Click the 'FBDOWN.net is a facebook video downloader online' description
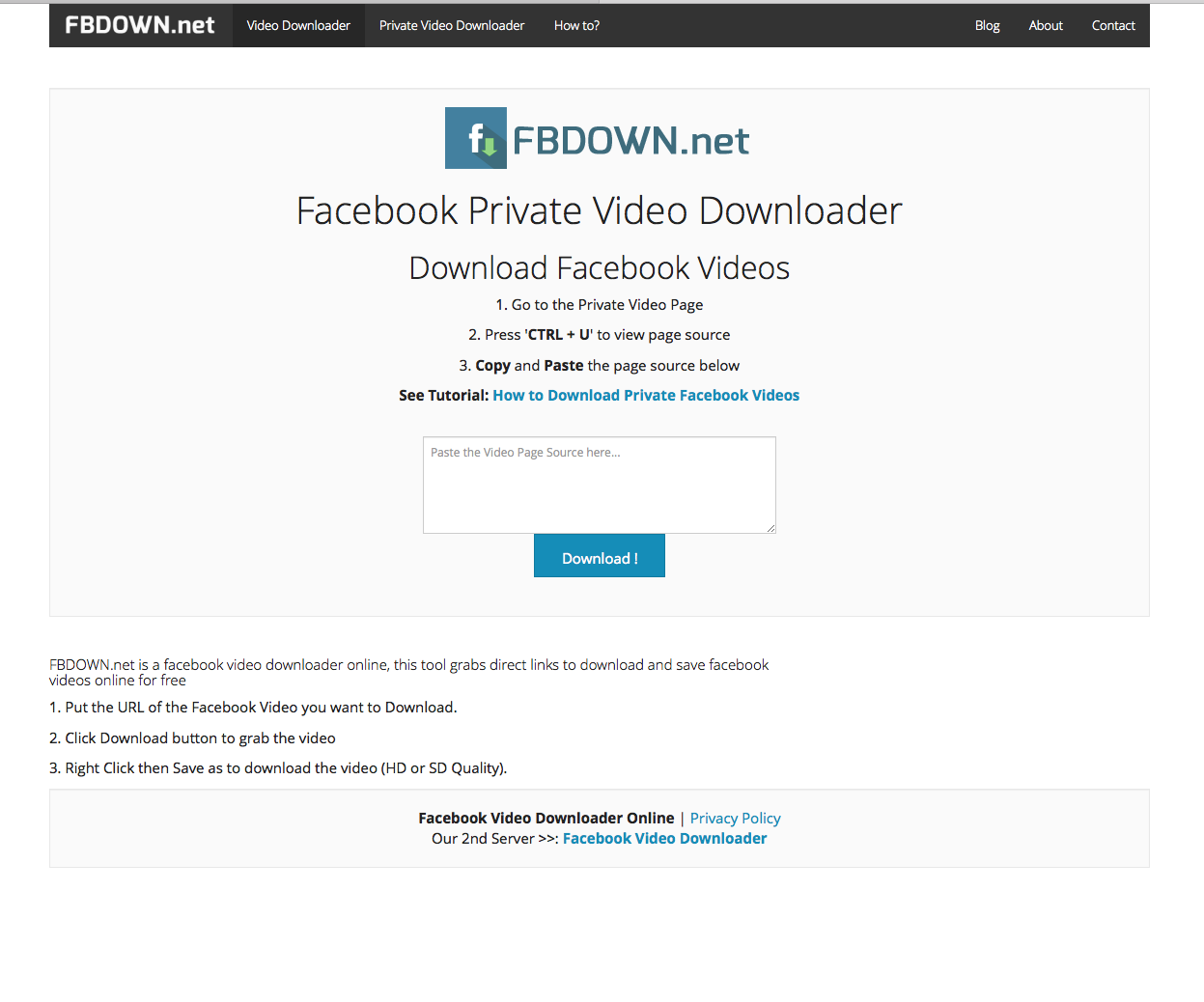Viewport: 1204px width, 1002px height. 409,673
